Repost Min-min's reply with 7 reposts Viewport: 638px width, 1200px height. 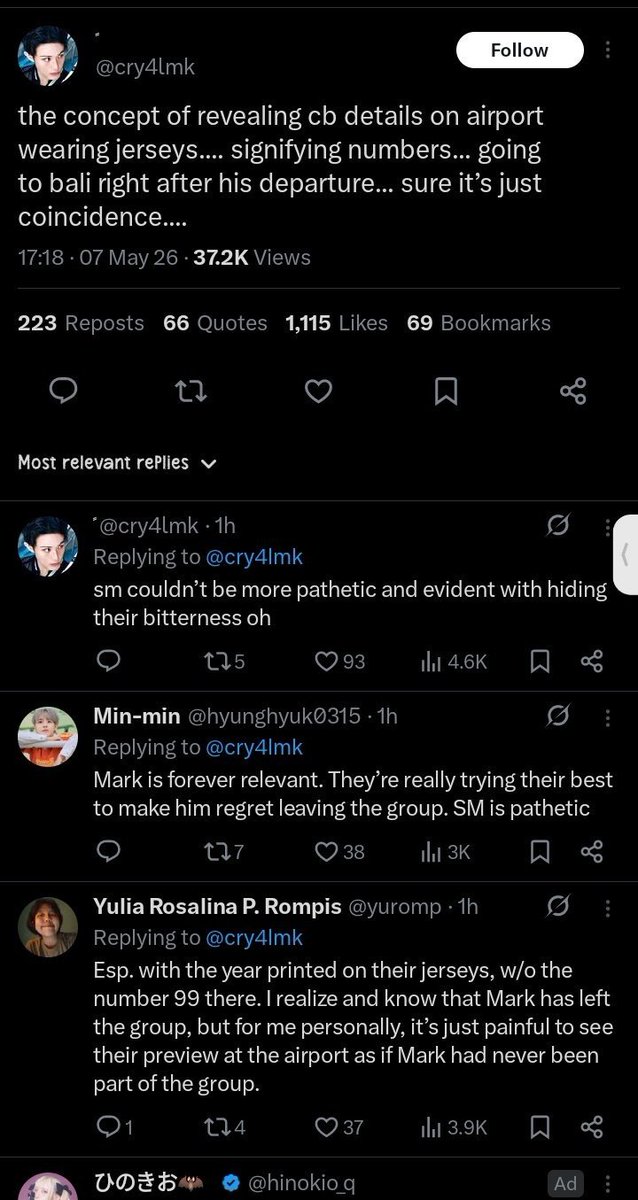coord(224,852)
